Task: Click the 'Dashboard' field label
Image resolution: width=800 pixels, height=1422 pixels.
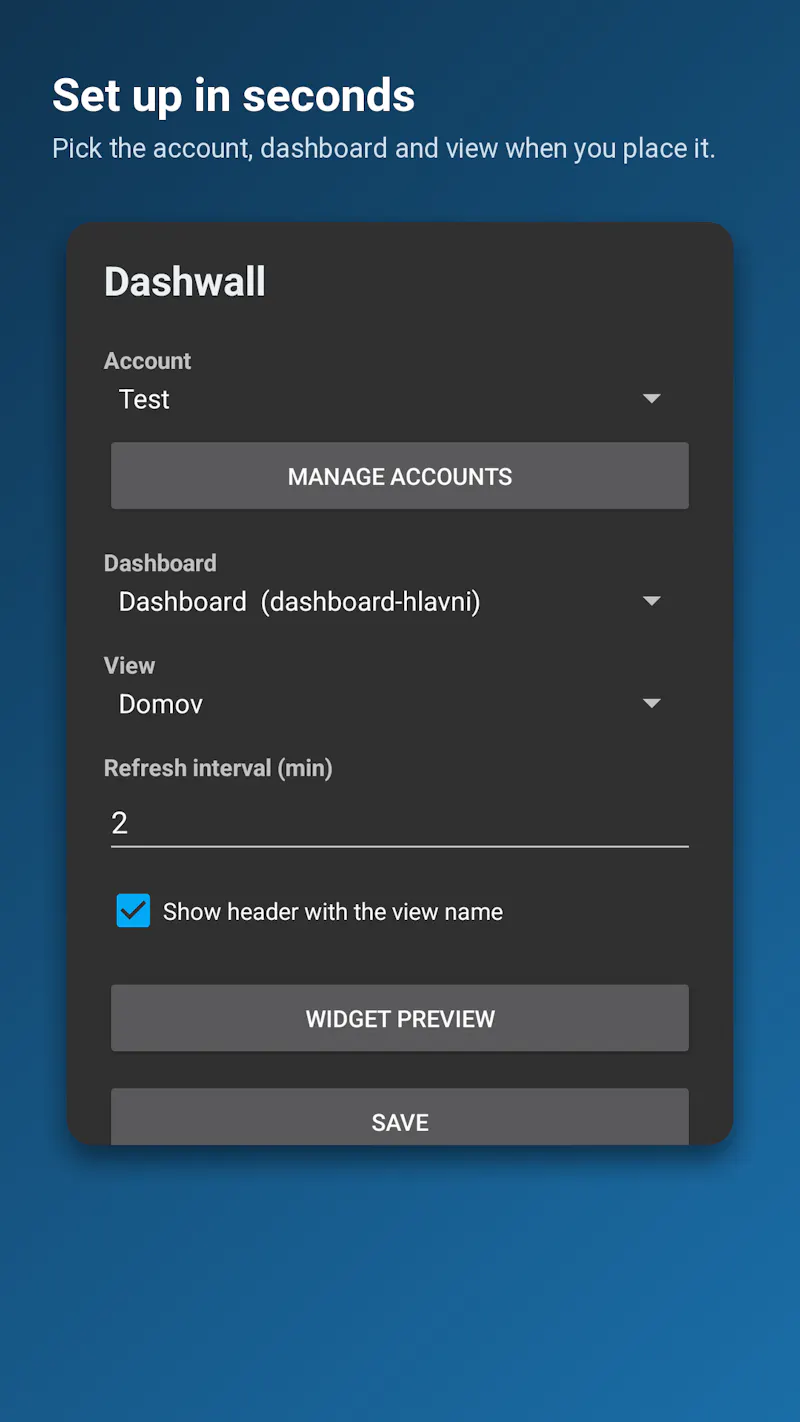Action: 160,563
